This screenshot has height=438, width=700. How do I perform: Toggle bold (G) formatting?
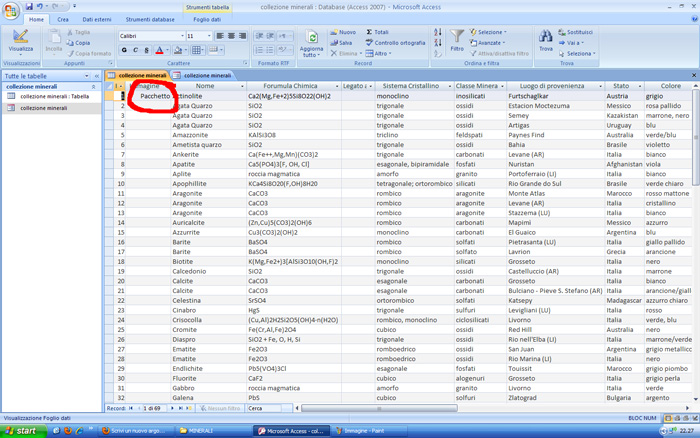click(x=124, y=50)
